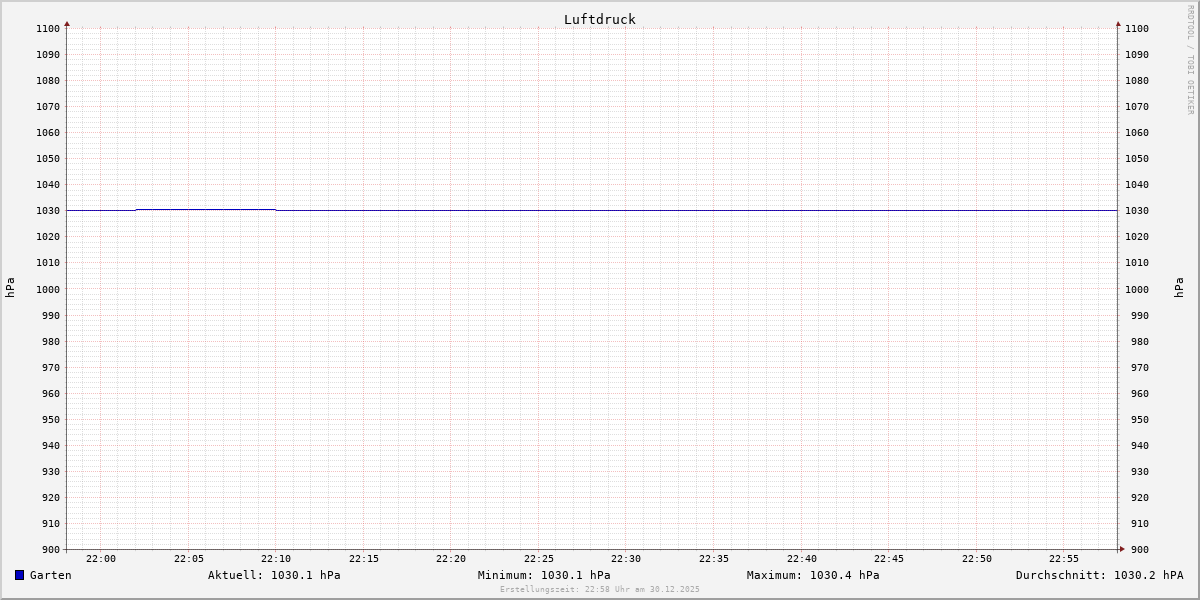The height and width of the screenshot is (600, 1200).
Task: Click the left hPa axis title
Action: click(10, 288)
